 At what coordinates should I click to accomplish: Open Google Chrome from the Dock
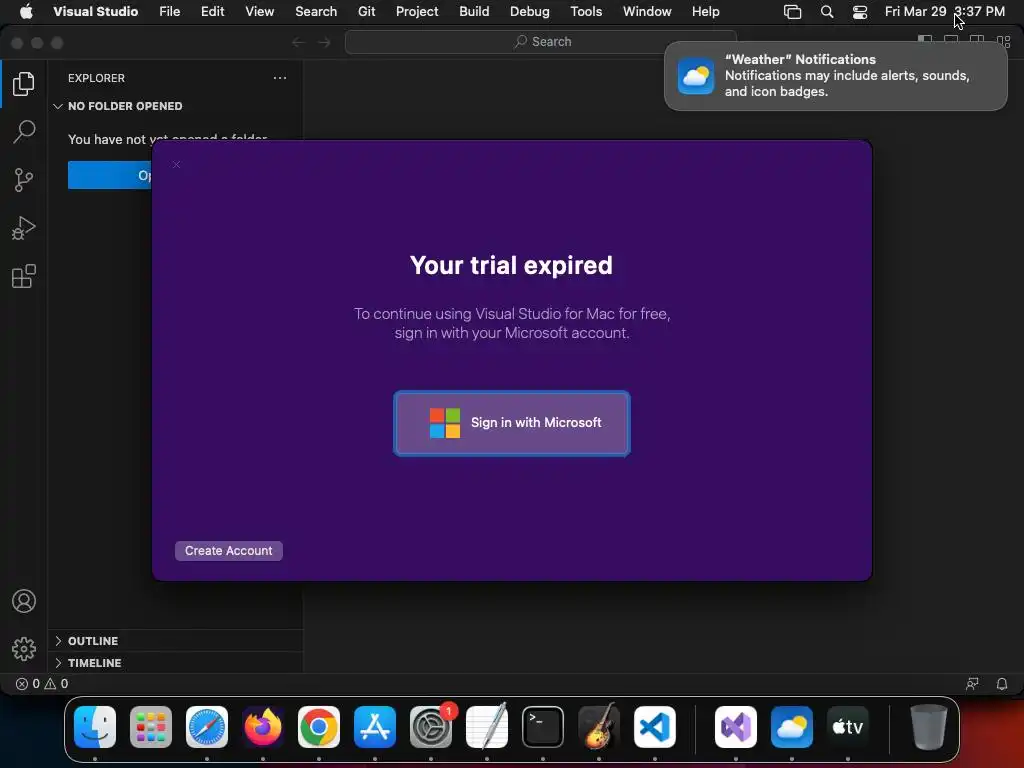point(319,726)
